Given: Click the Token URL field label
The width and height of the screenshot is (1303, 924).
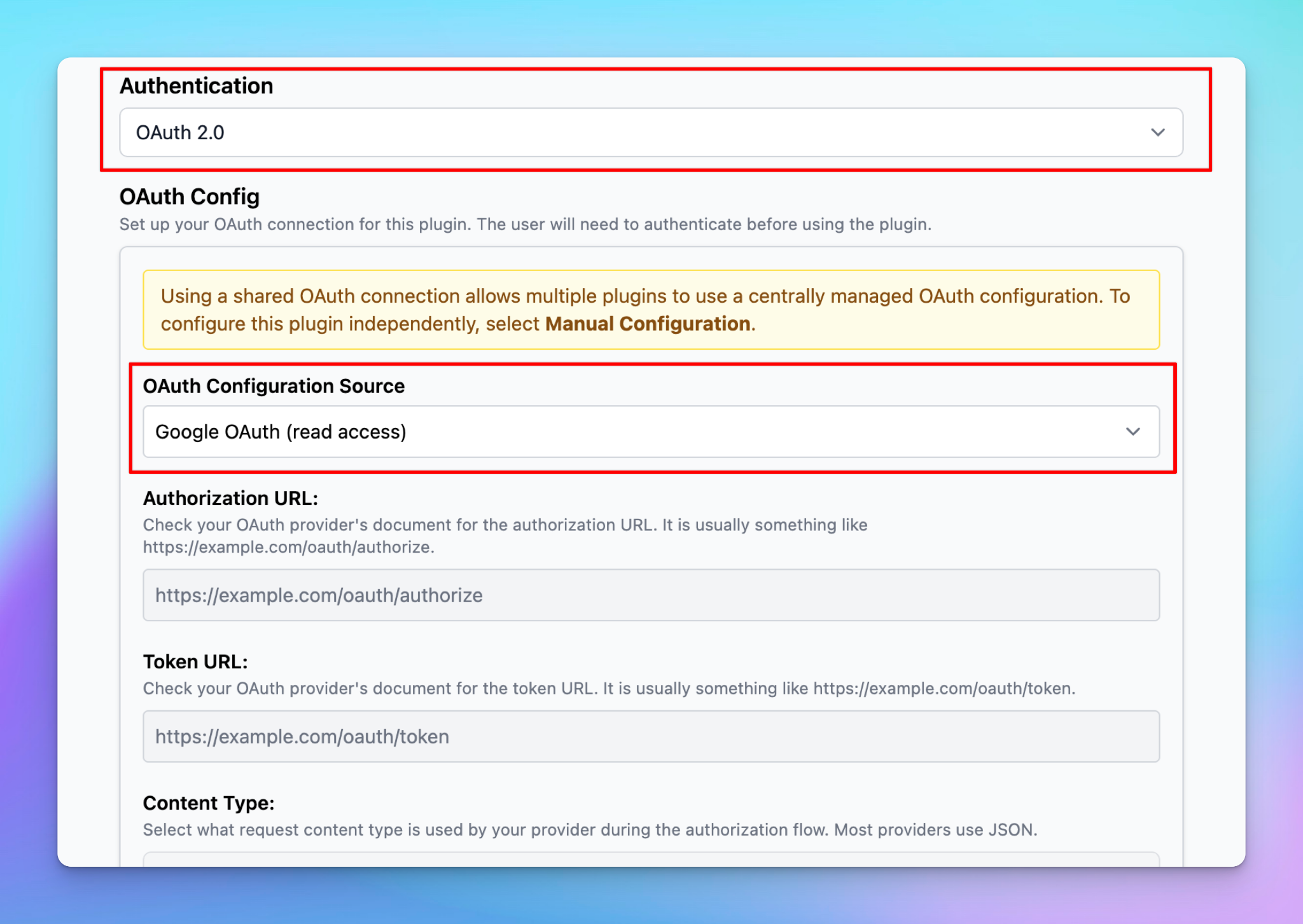Looking at the screenshot, I should point(195,661).
